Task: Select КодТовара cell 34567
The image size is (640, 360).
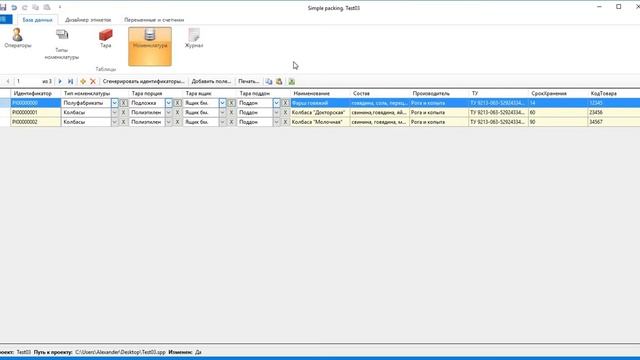Action: pyautogui.click(x=614, y=122)
